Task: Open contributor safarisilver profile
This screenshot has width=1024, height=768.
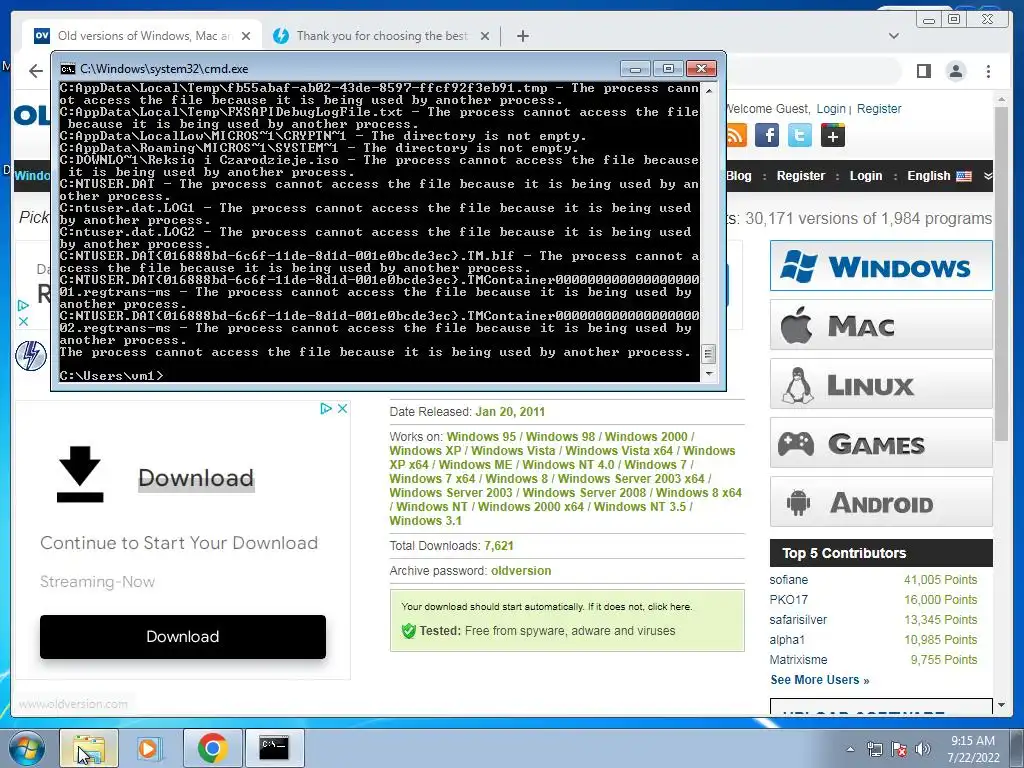Action: pos(798,620)
